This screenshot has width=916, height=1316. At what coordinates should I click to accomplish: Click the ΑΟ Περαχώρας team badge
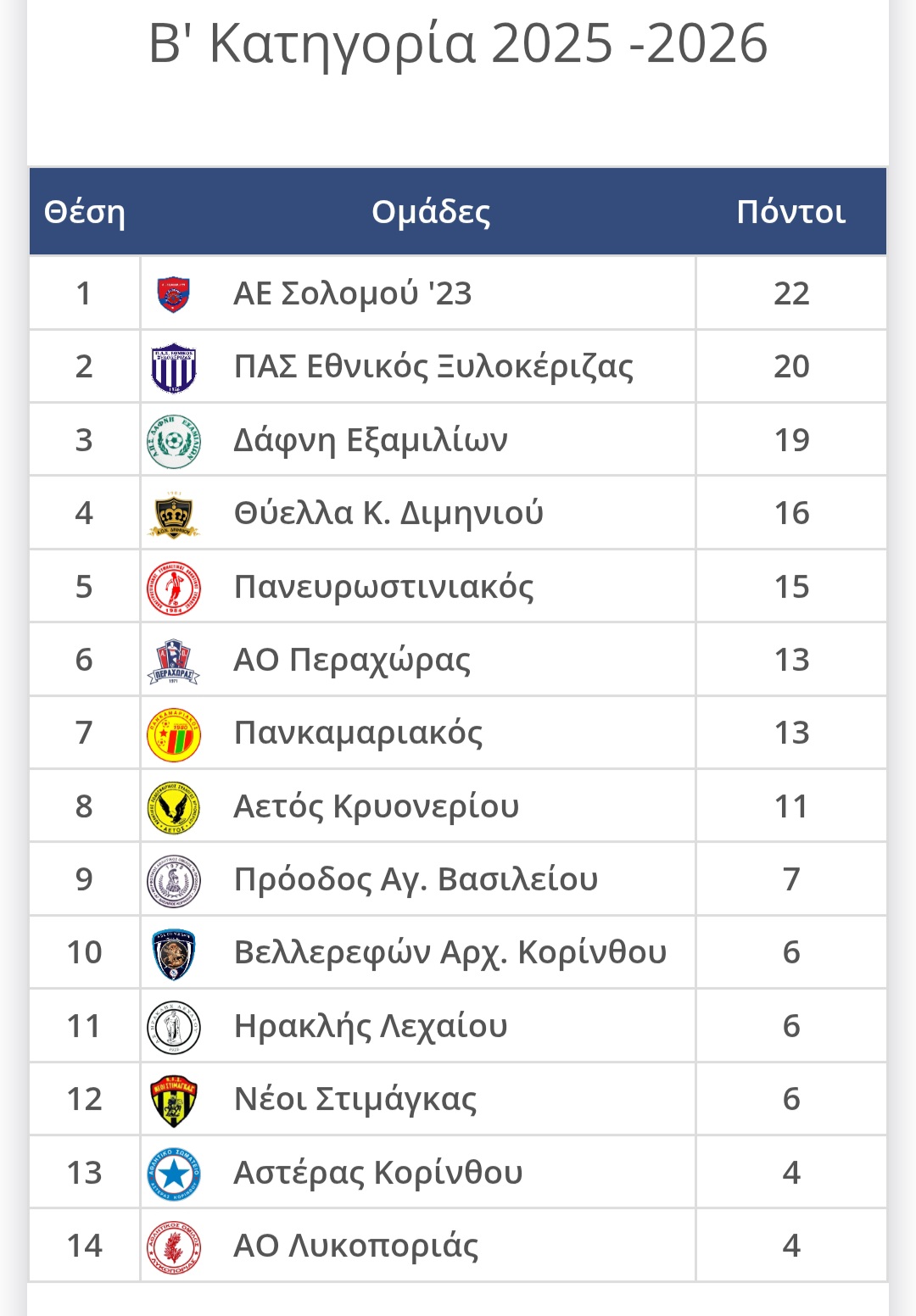pyautogui.click(x=173, y=661)
